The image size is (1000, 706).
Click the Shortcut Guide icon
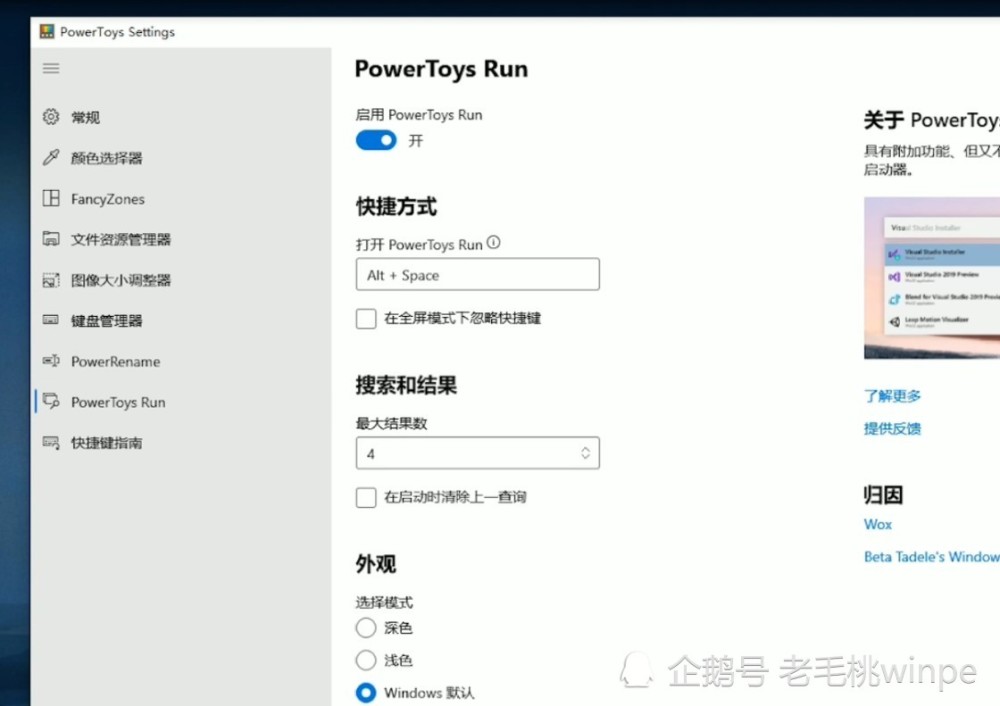pos(51,442)
